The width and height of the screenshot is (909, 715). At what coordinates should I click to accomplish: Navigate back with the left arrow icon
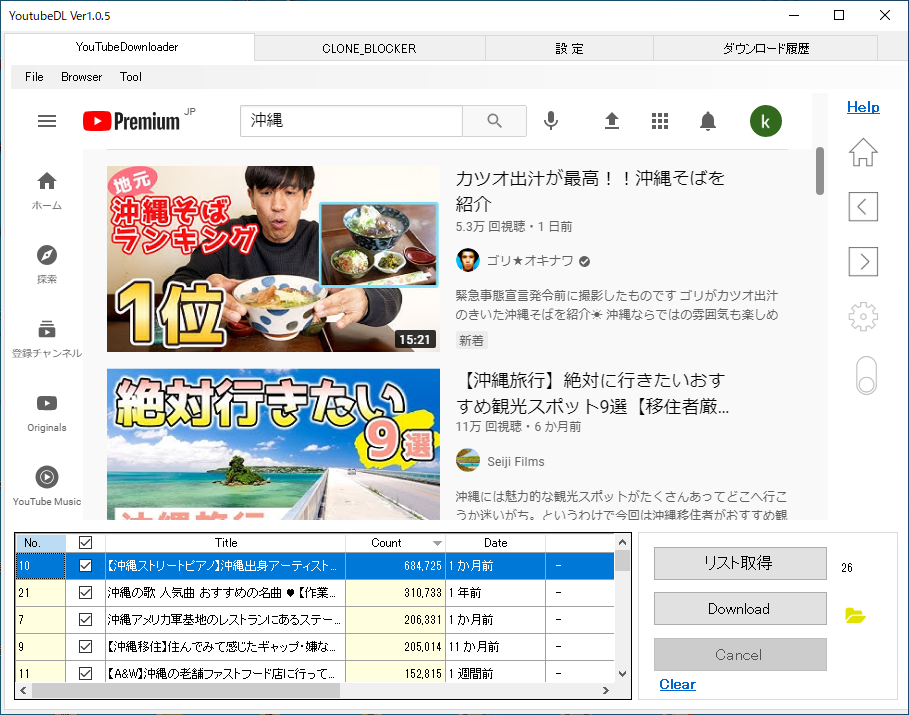[x=863, y=206]
